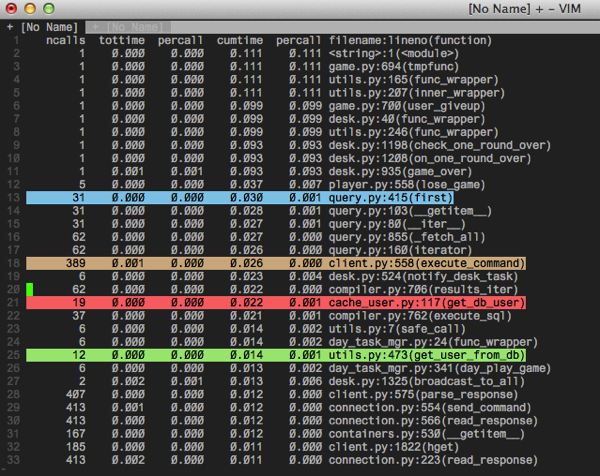Click the connection.py:554(send_command) line
The height and width of the screenshot is (476, 600).
430,408
